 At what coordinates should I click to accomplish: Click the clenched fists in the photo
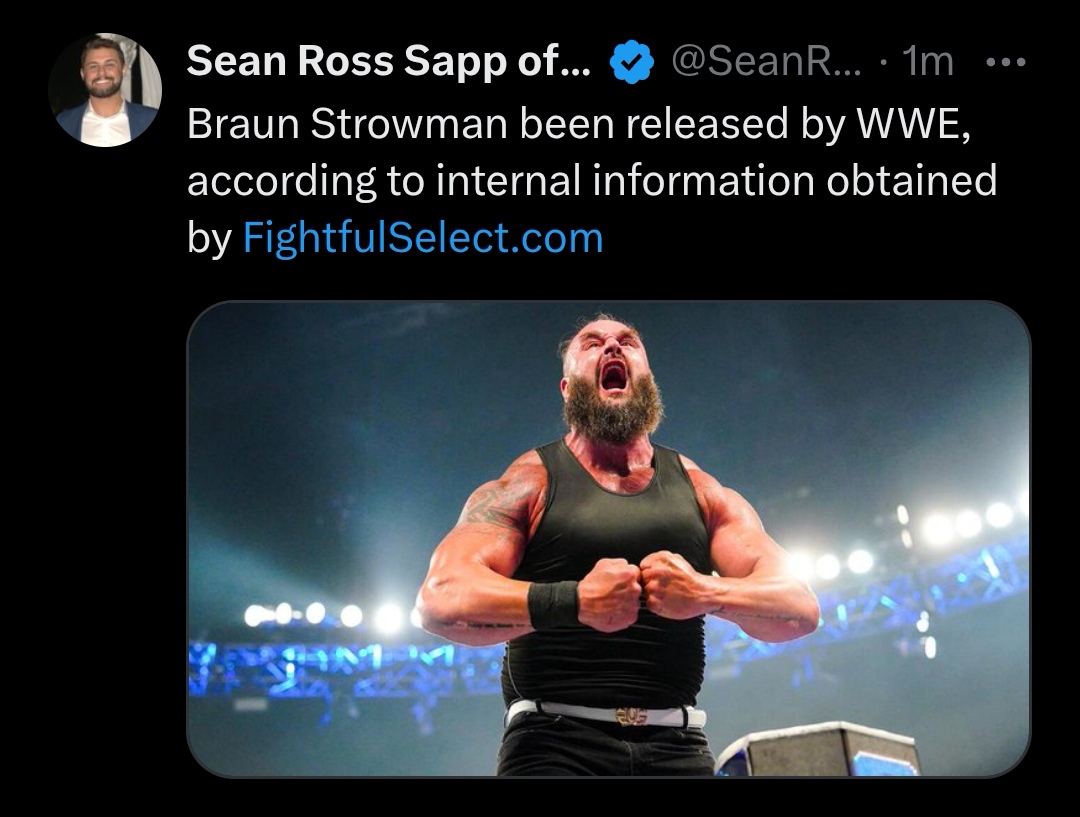tap(640, 590)
